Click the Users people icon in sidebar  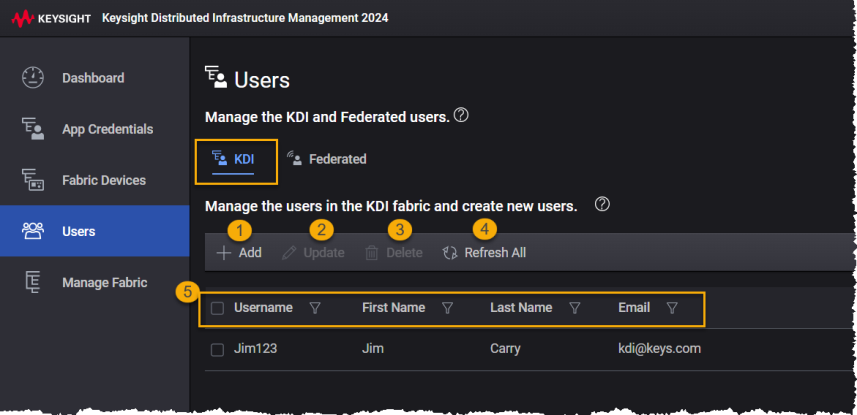pyautogui.click(x=33, y=231)
